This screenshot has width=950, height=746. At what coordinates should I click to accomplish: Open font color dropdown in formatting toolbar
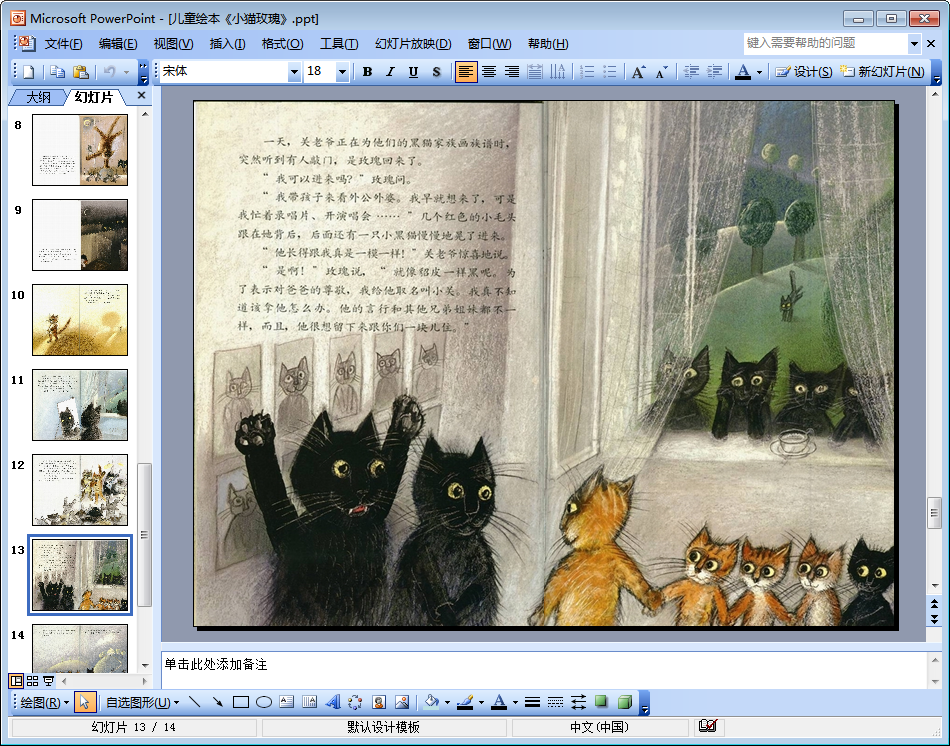click(759, 73)
